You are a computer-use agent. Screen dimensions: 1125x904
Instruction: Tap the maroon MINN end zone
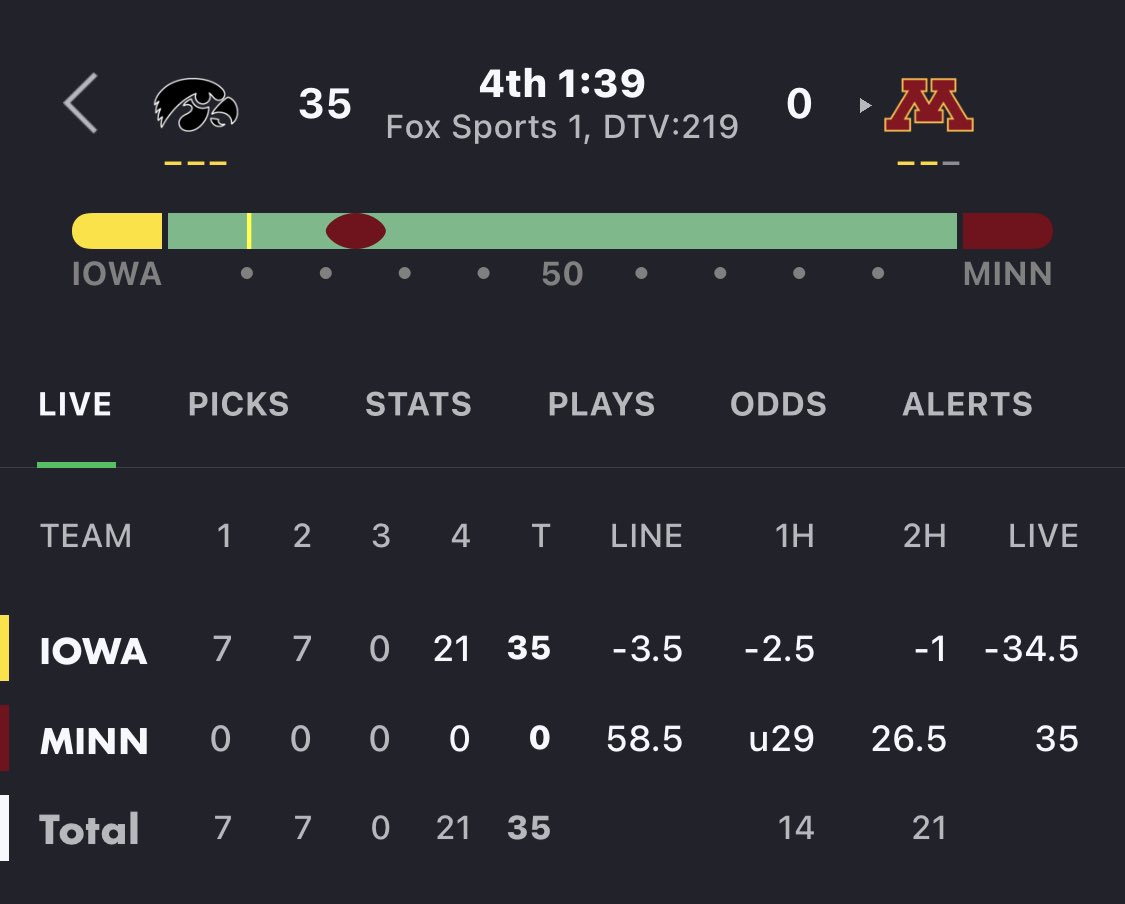pos(1008,231)
